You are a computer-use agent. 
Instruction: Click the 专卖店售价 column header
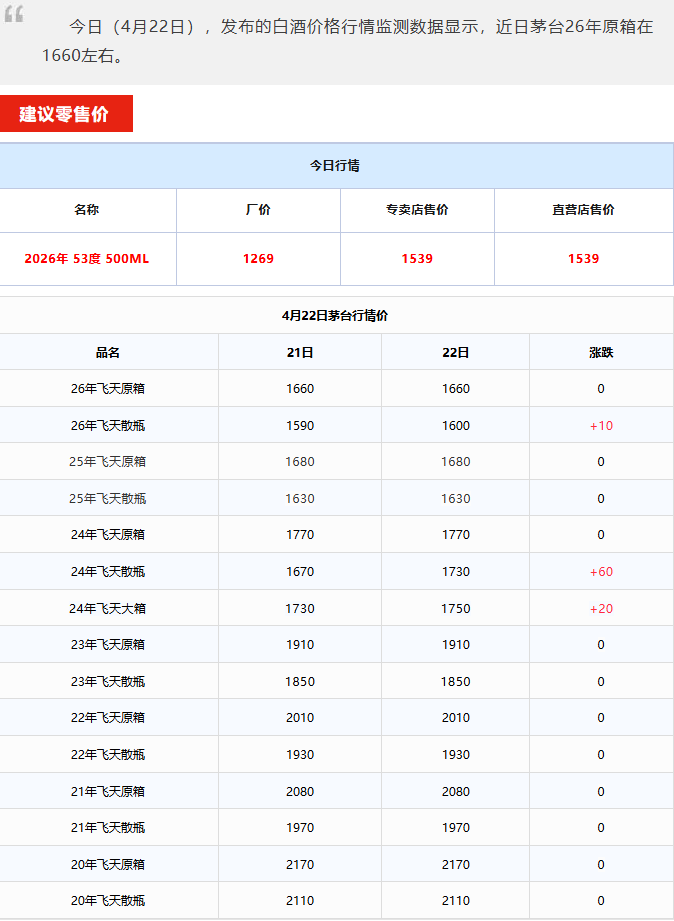tap(417, 210)
